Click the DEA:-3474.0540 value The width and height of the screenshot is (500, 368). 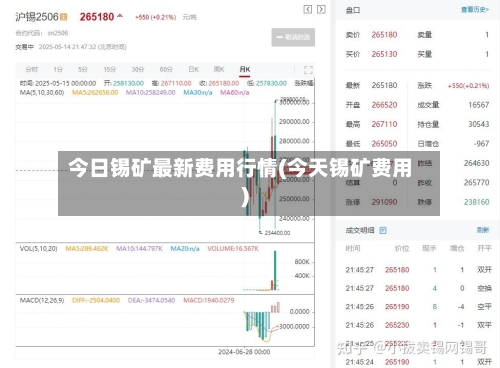click(151, 300)
